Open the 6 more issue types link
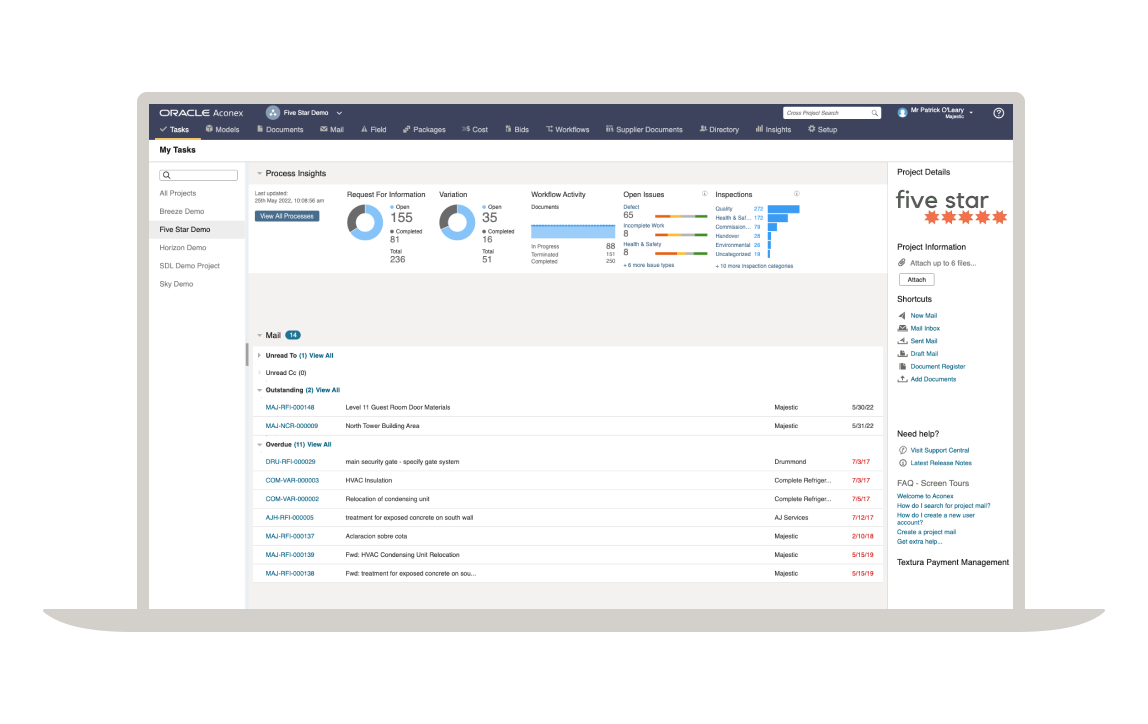 [649, 265]
